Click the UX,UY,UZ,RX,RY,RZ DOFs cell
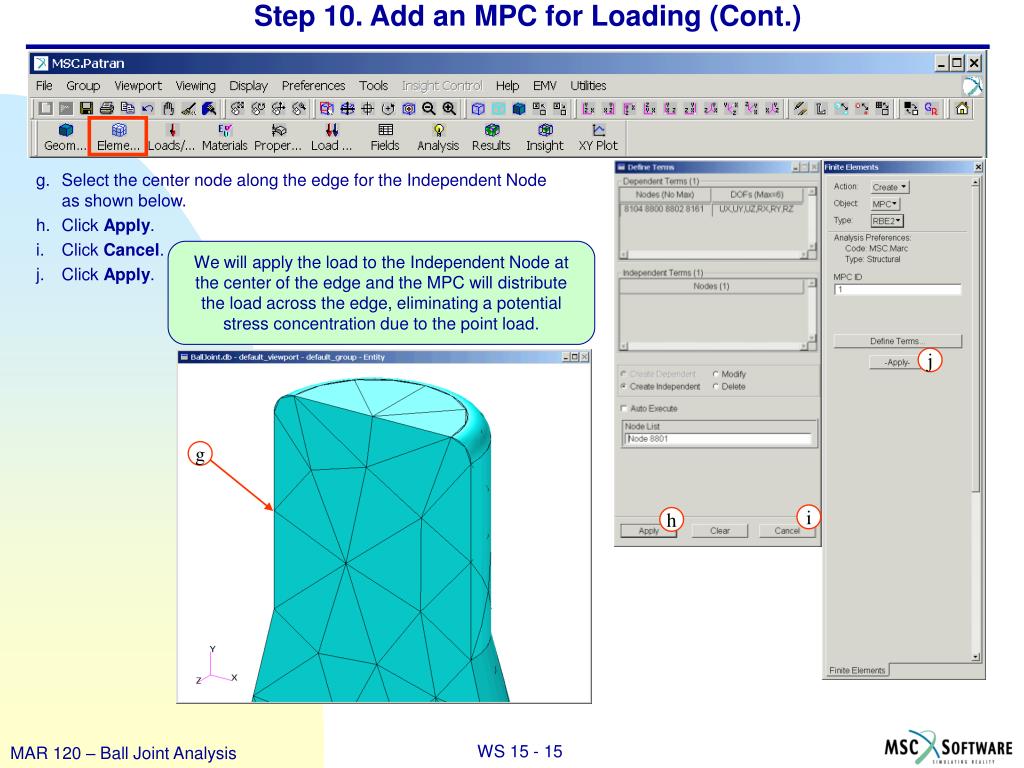This screenshot has width=1024, height=768. (756, 209)
